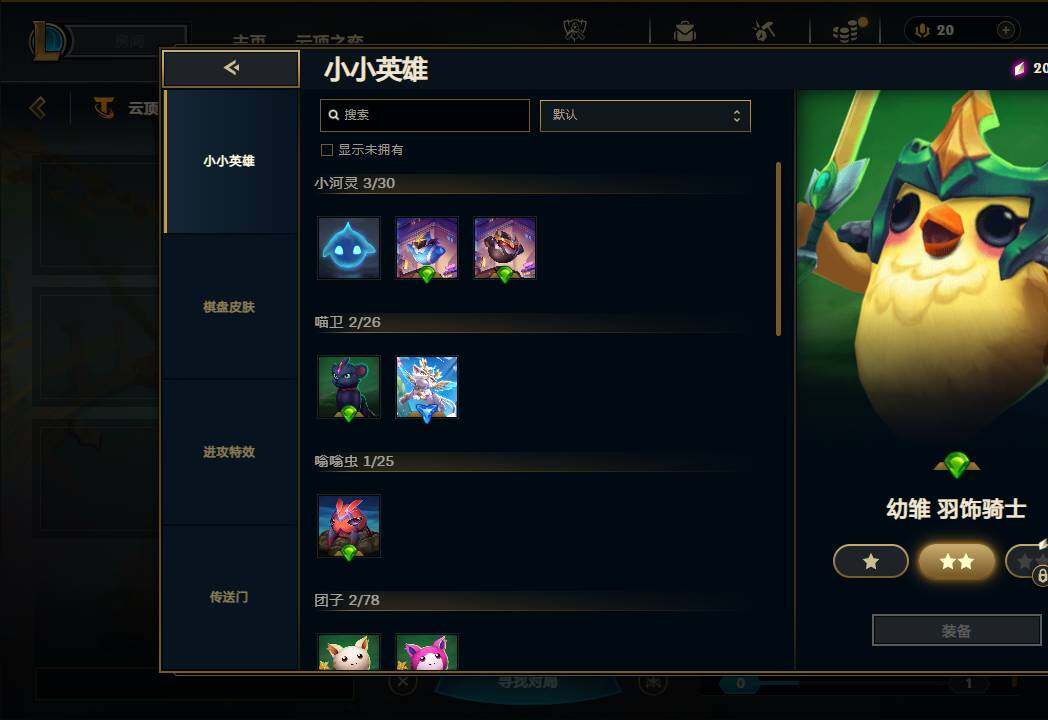The height and width of the screenshot is (720, 1048).
Task: Click the 装备 equip button
Action: click(x=956, y=630)
